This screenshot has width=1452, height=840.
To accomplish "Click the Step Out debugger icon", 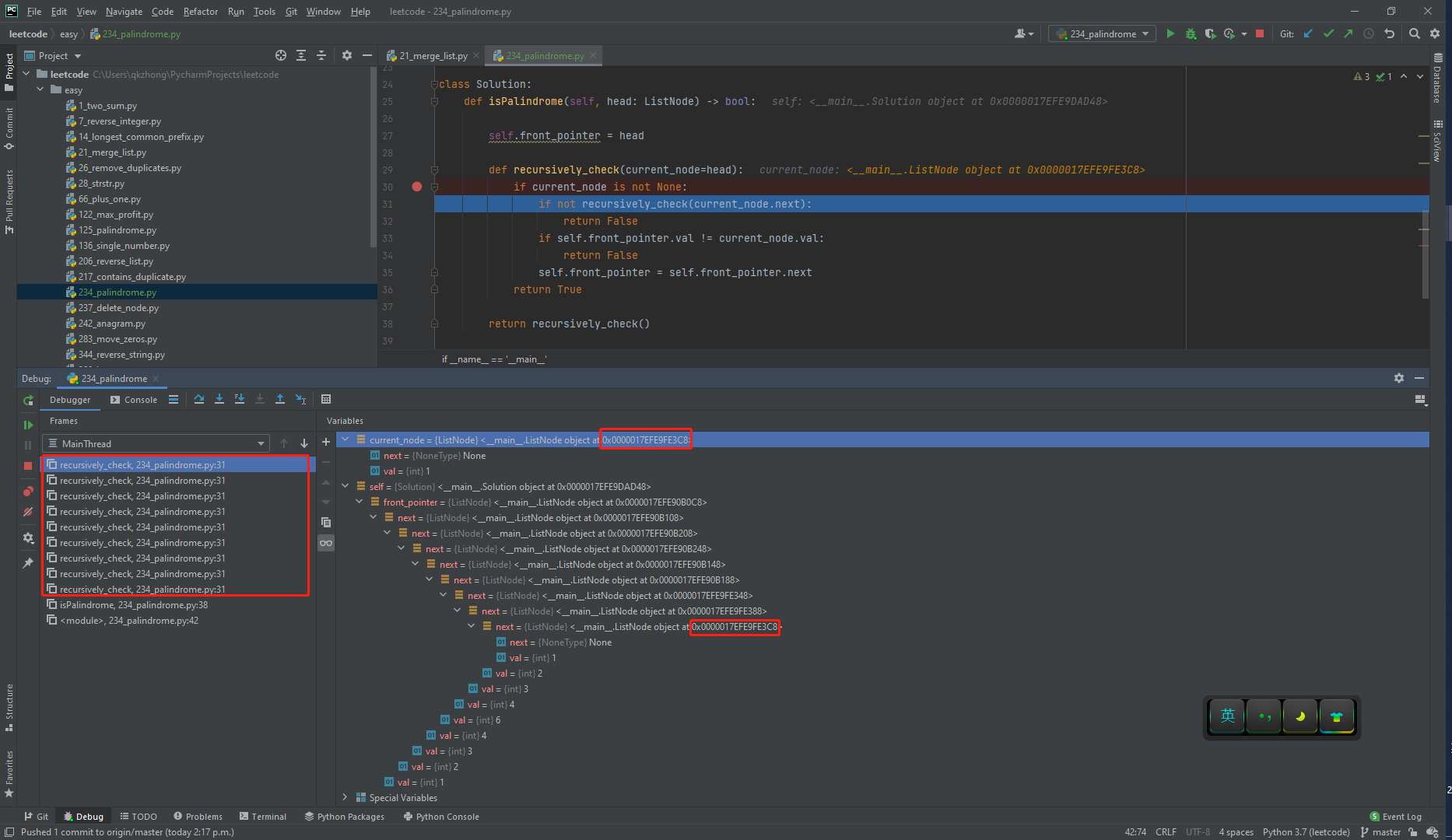I will (280, 399).
